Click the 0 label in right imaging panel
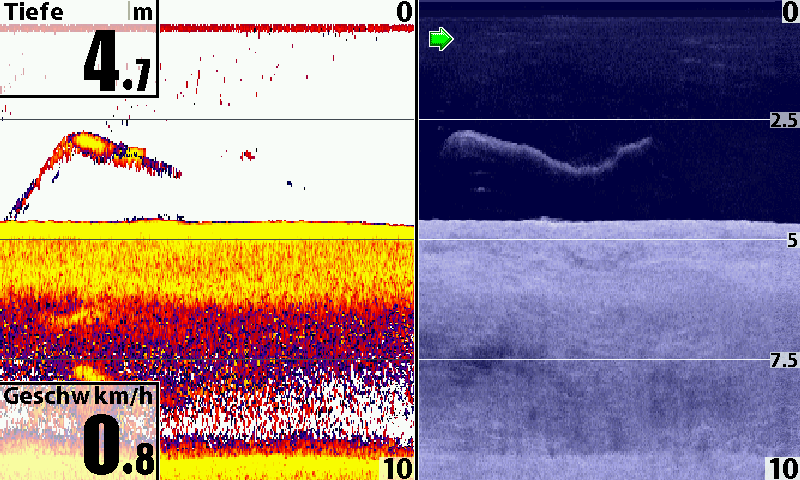 tap(790, 12)
